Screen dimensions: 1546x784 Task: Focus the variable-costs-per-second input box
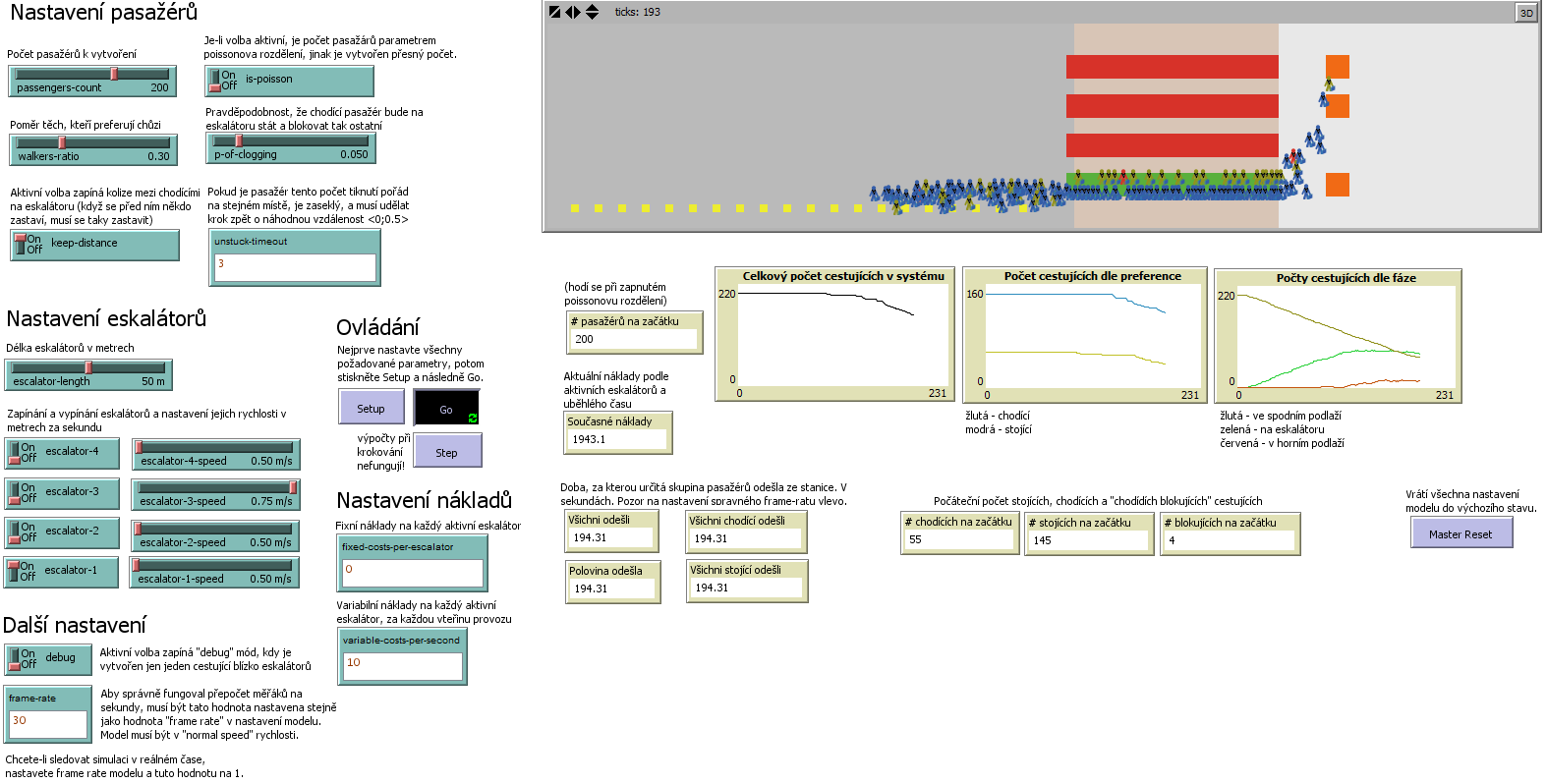tap(401, 665)
